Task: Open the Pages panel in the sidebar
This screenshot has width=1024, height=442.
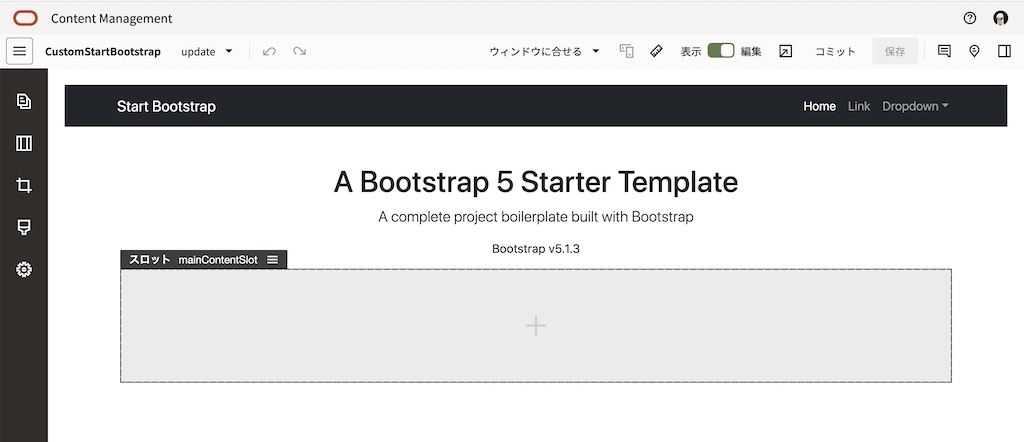Action: pyautogui.click(x=24, y=101)
